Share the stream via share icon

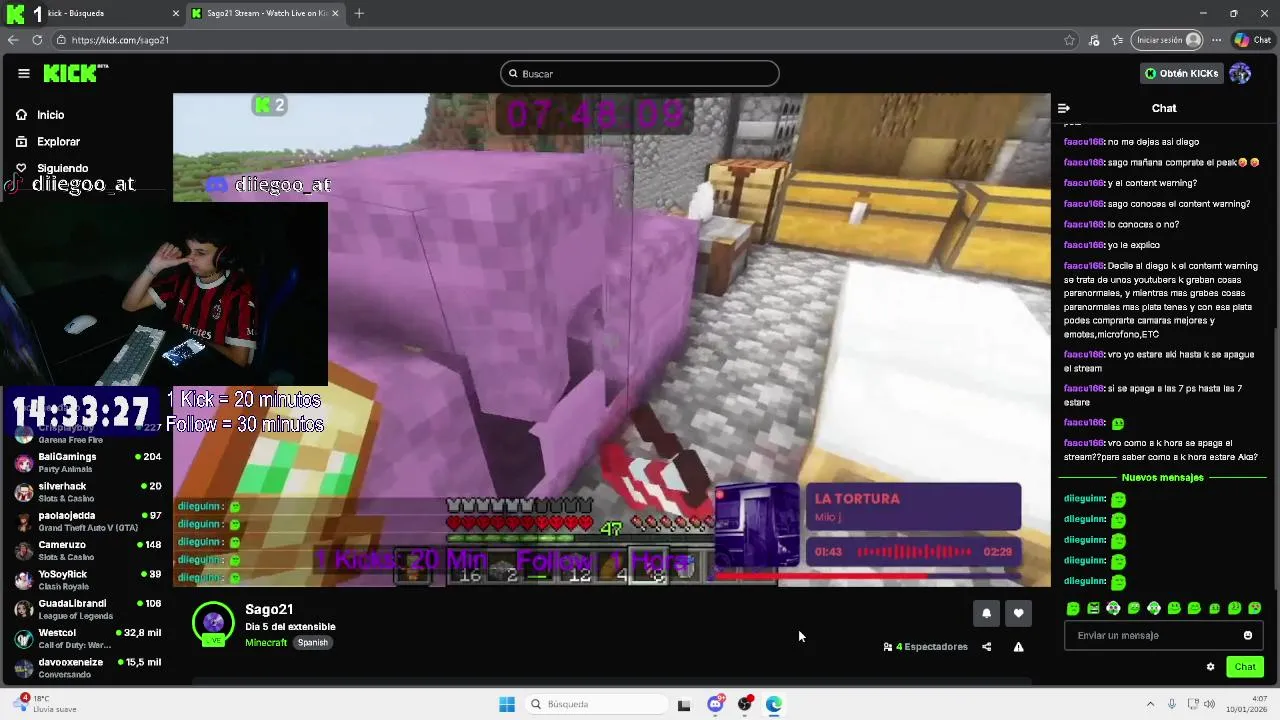click(x=986, y=647)
